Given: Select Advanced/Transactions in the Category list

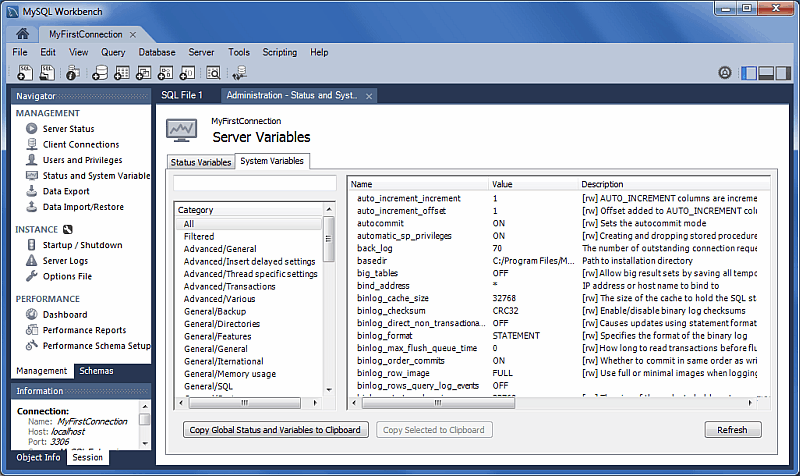Looking at the screenshot, I should point(229,287).
